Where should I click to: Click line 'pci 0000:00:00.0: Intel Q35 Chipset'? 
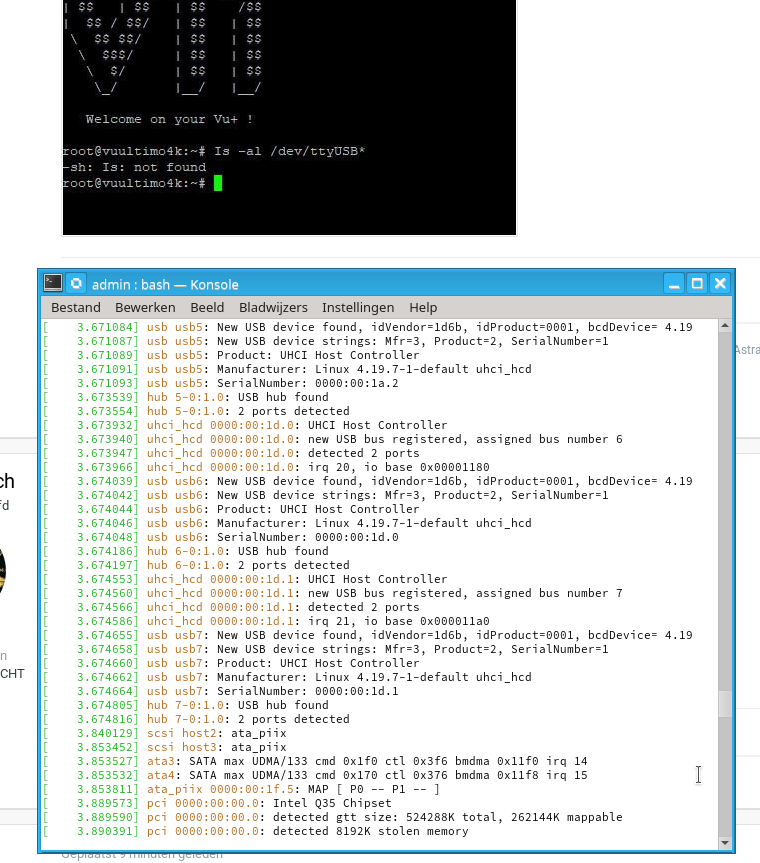click(269, 804)
